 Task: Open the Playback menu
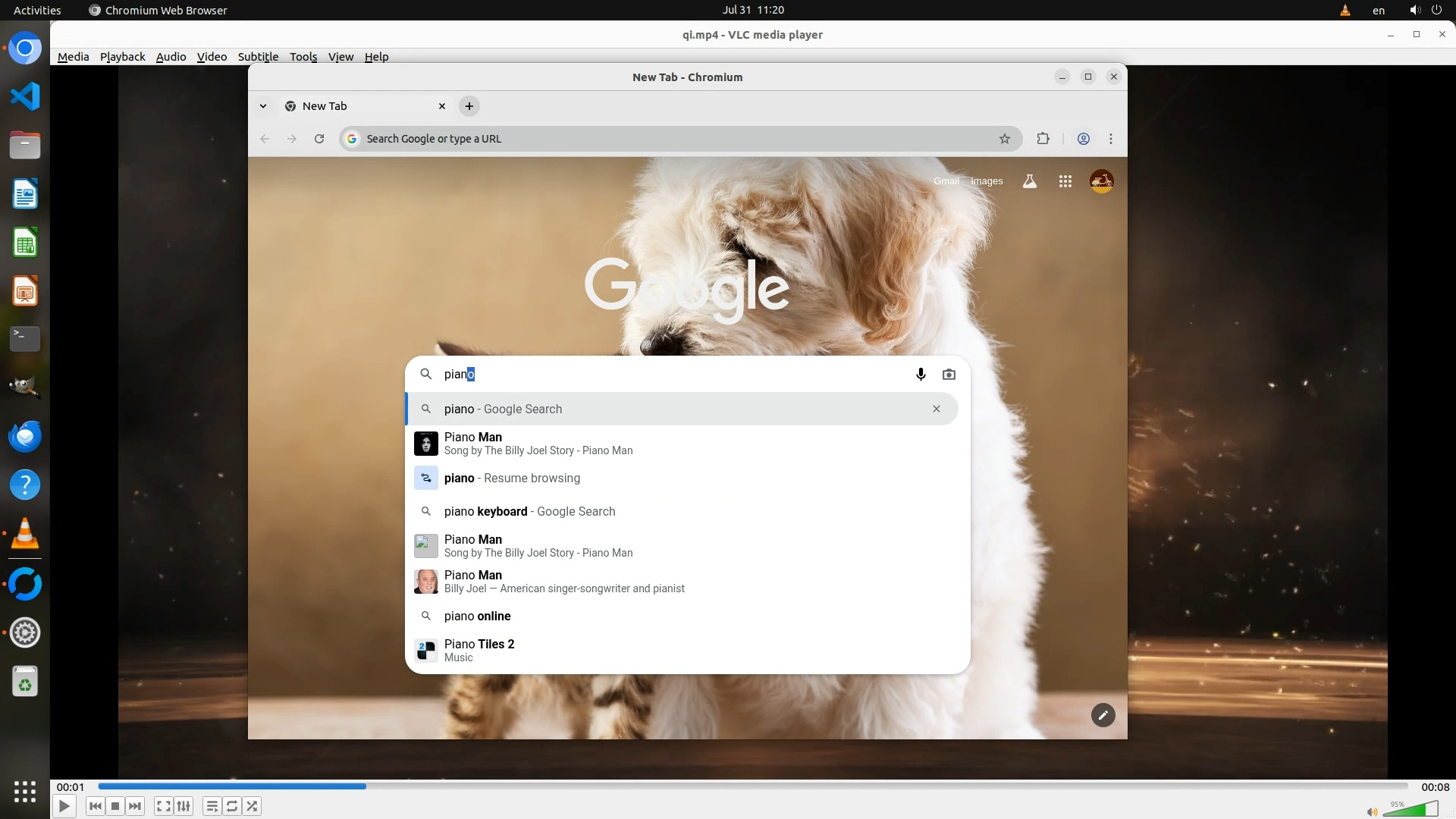122,57
